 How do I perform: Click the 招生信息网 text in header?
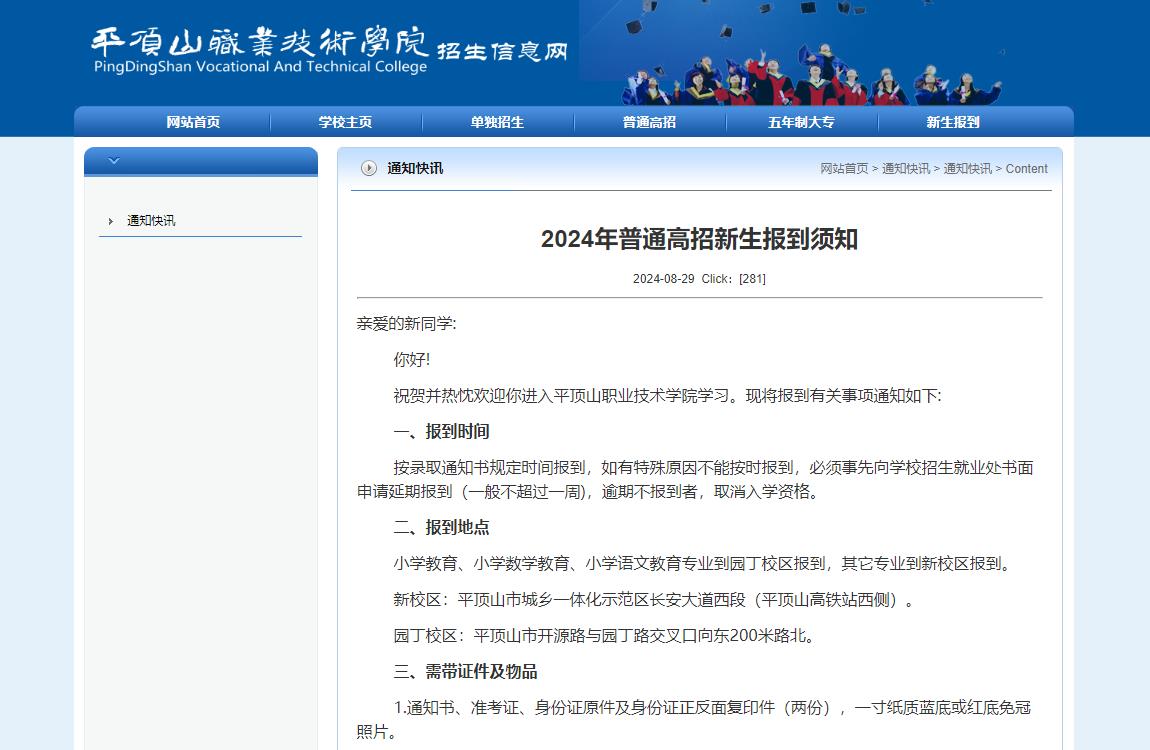point(502,50)
